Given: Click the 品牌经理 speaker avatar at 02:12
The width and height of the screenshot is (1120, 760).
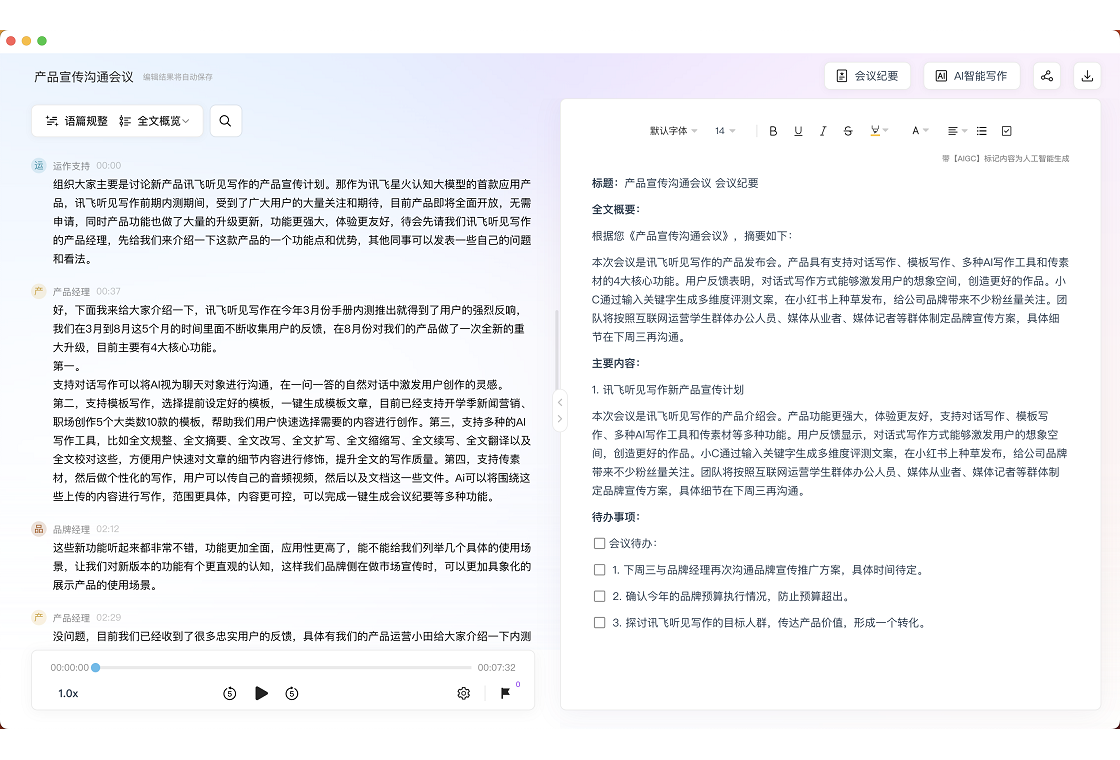Looking at the screenshot, I should coord(39,529).
